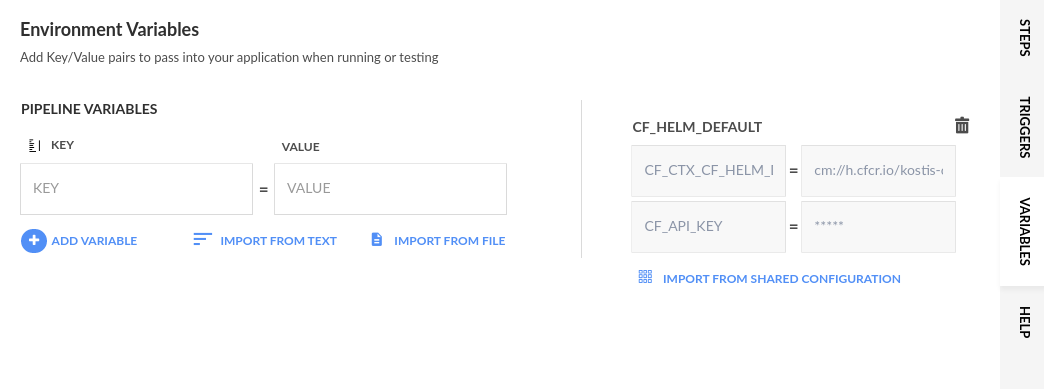1044x389 pixels.
Task: Click the ADD VARIABLE label
Action: coord(94,241)
